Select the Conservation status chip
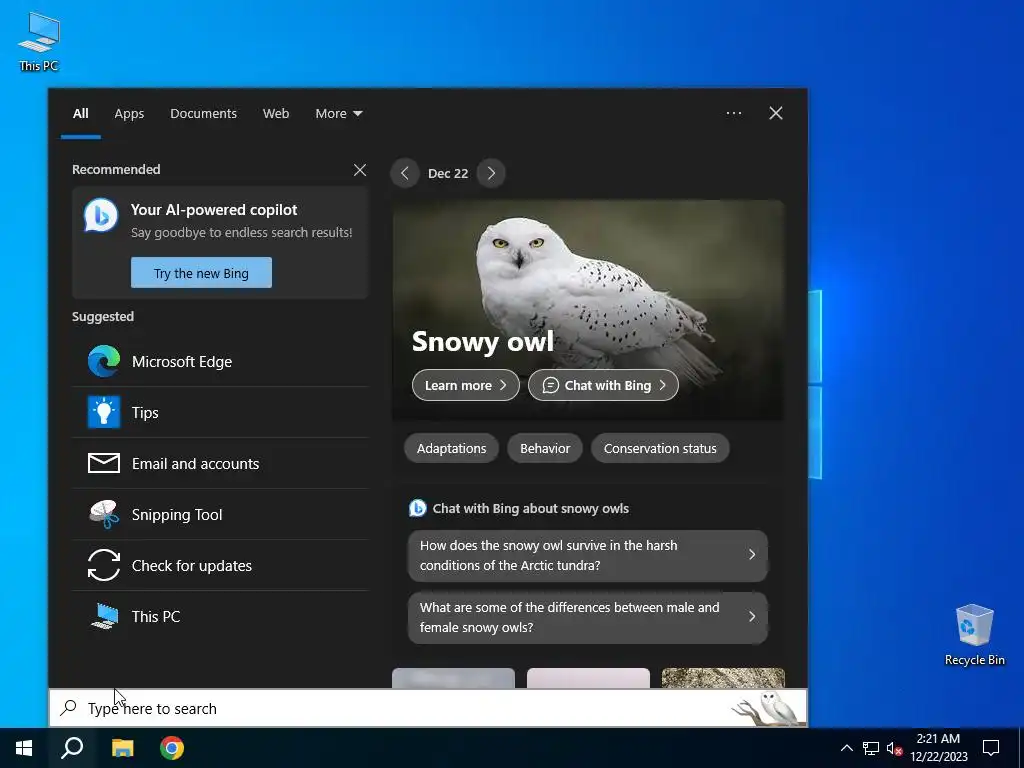Screen dimensions: 1024x768 (x=660, y=449)
